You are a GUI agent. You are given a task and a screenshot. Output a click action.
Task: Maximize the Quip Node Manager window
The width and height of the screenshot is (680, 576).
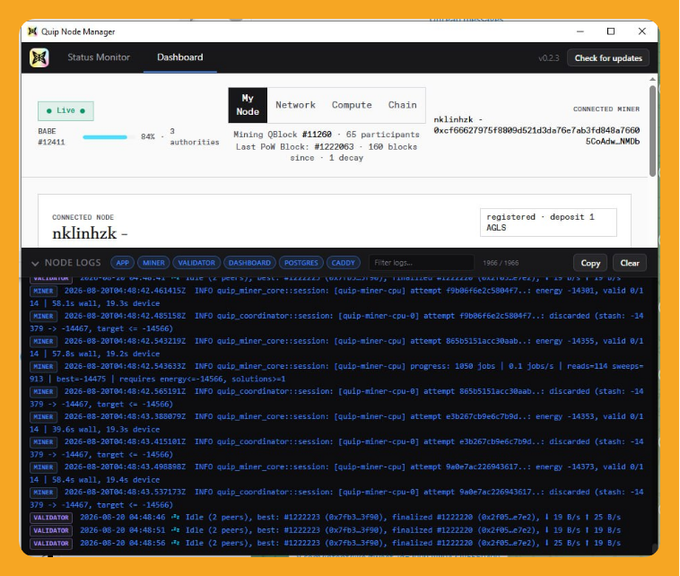[611, 31]
